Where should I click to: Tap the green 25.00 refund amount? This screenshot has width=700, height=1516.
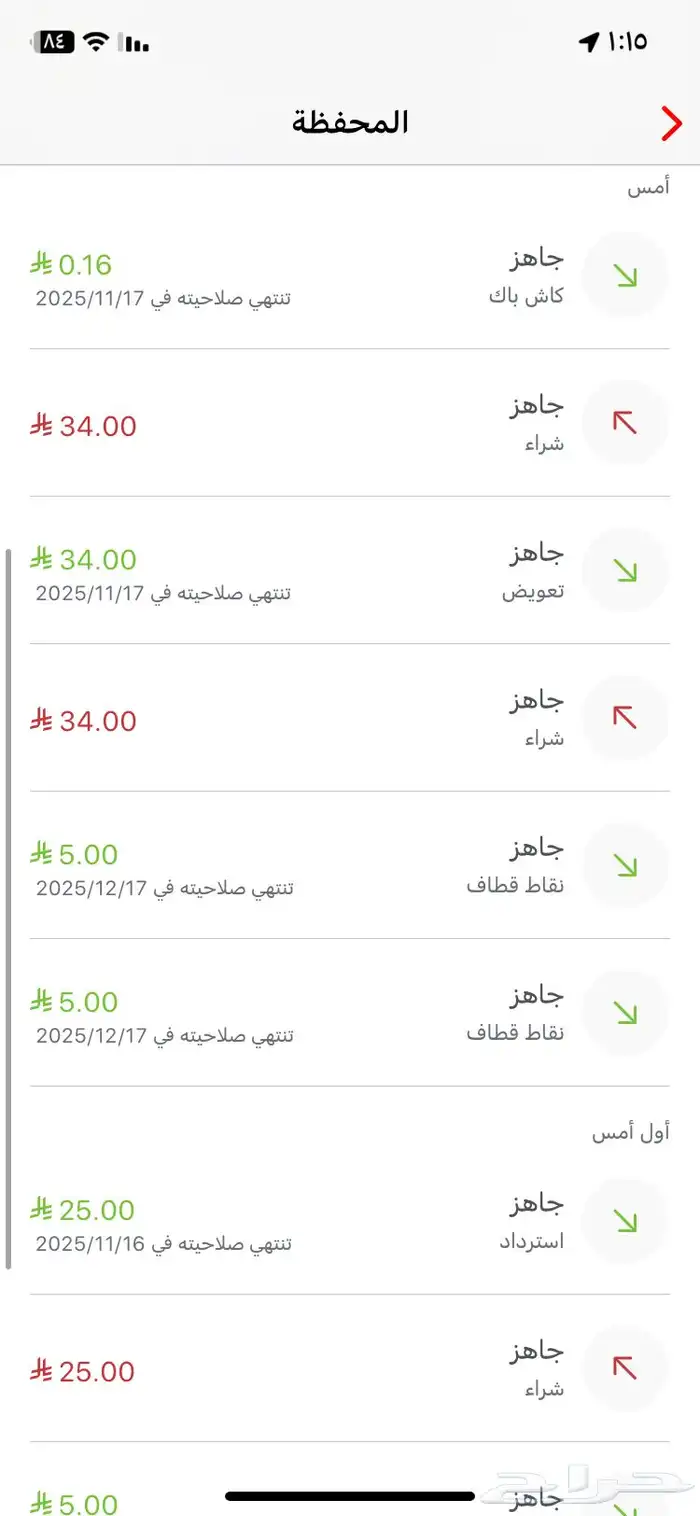(83, 1210)
